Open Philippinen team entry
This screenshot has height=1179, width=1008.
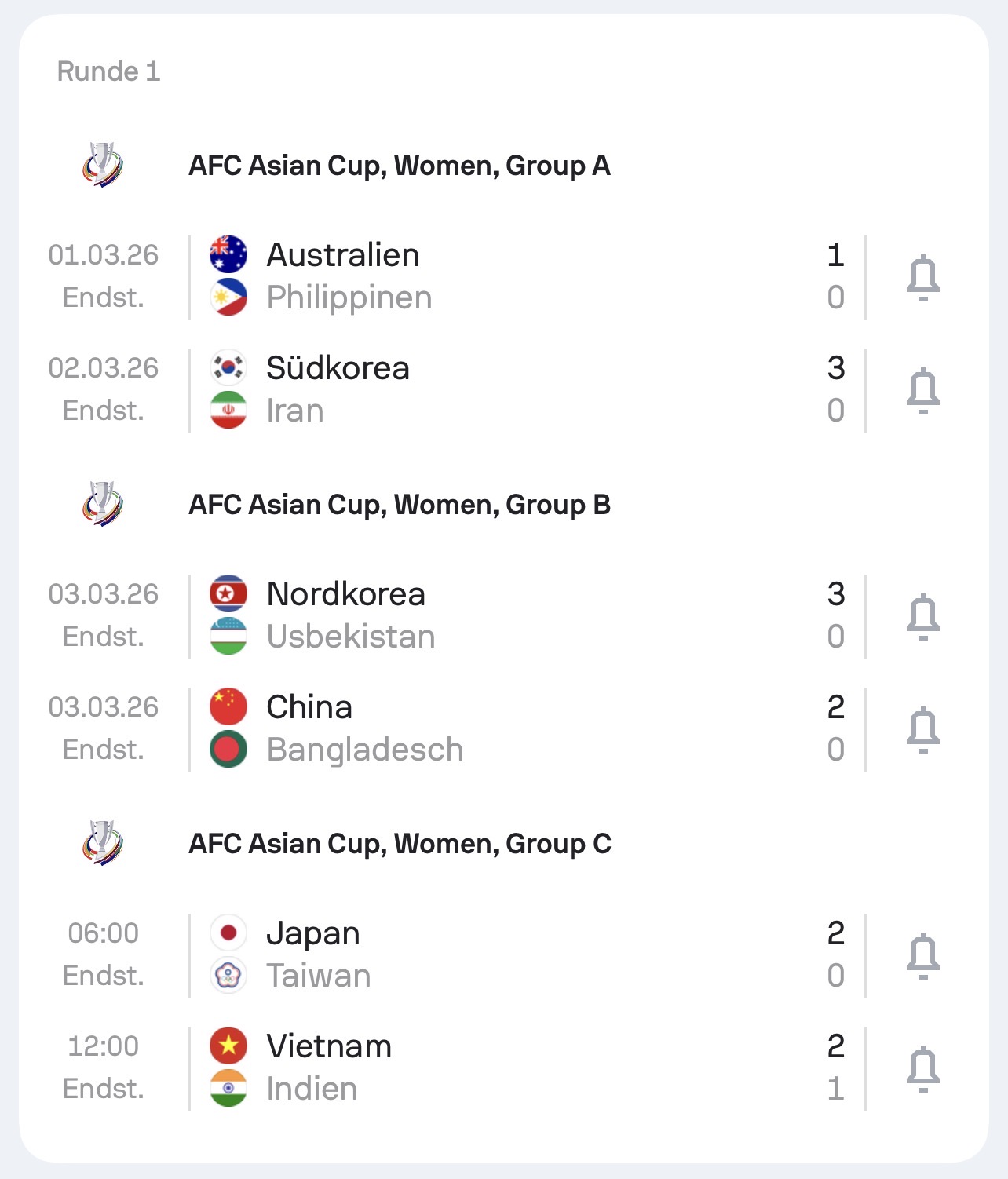point(349,298)
